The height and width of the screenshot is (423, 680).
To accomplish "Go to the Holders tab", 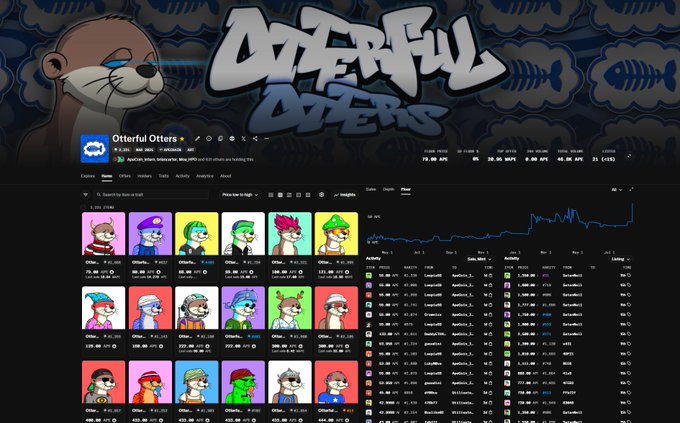I will click(x=144, y=176).
